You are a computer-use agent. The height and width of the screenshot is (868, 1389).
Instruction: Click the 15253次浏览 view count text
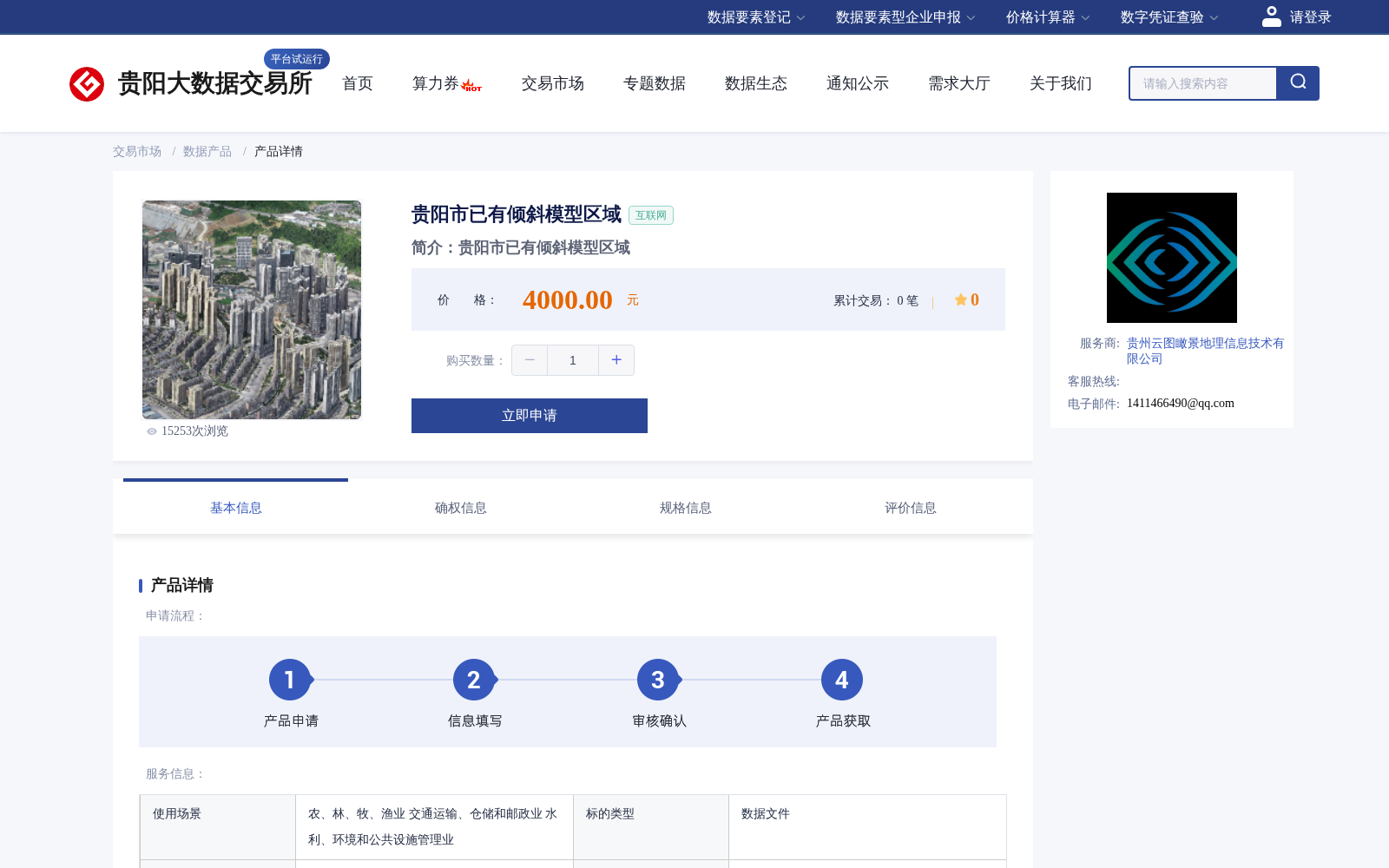coord(194,431)
